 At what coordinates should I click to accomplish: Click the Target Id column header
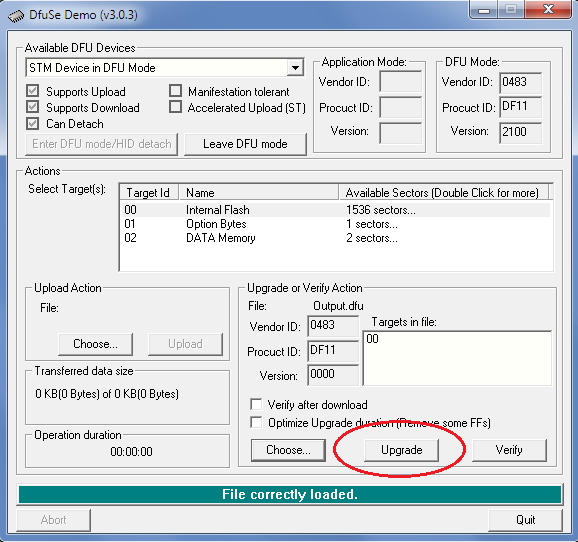[x=149, y=192]
